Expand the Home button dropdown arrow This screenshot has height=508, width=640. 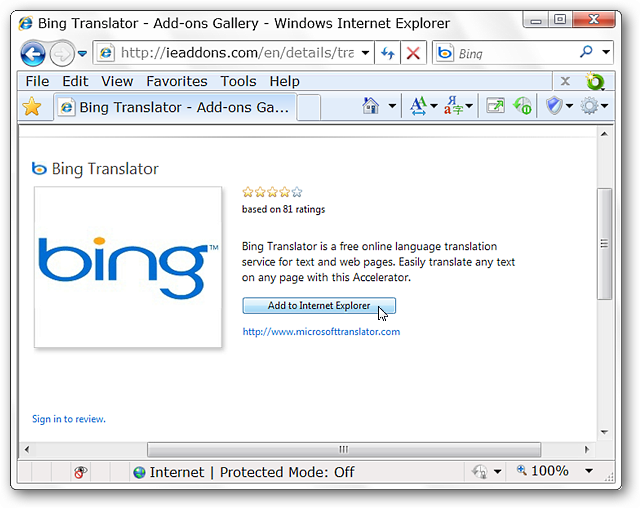[x=392, y=106]
